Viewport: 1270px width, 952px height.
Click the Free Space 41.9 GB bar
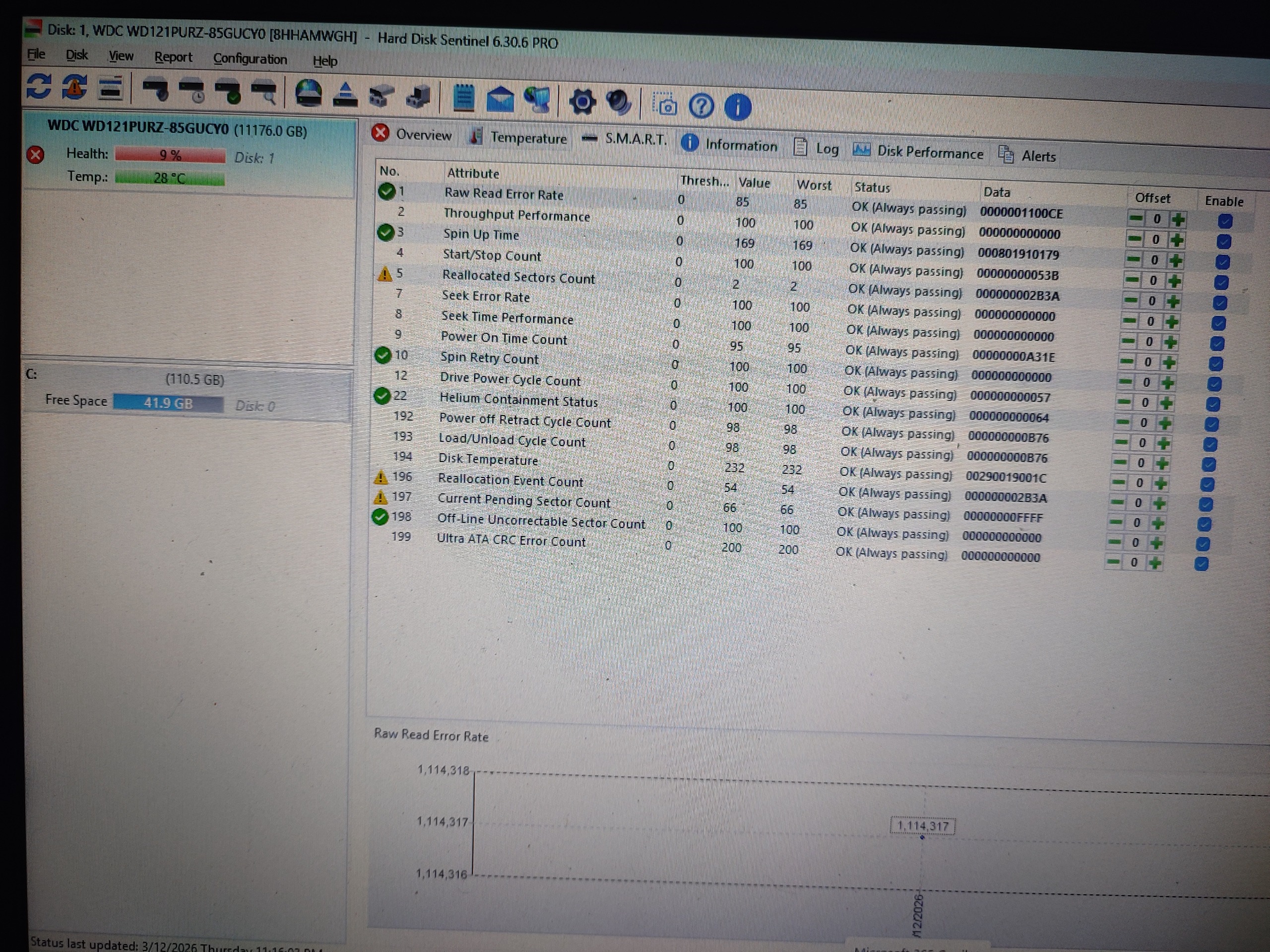coord(168,403)
